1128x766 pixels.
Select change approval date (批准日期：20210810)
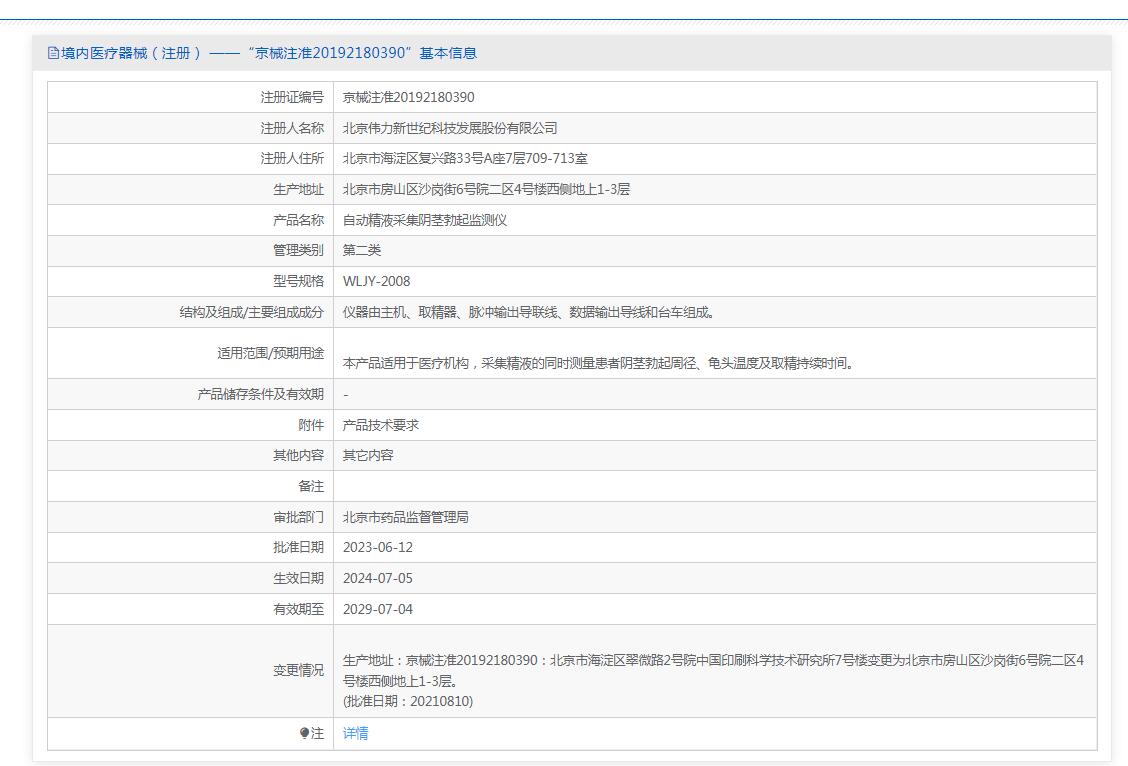(408, 701)
